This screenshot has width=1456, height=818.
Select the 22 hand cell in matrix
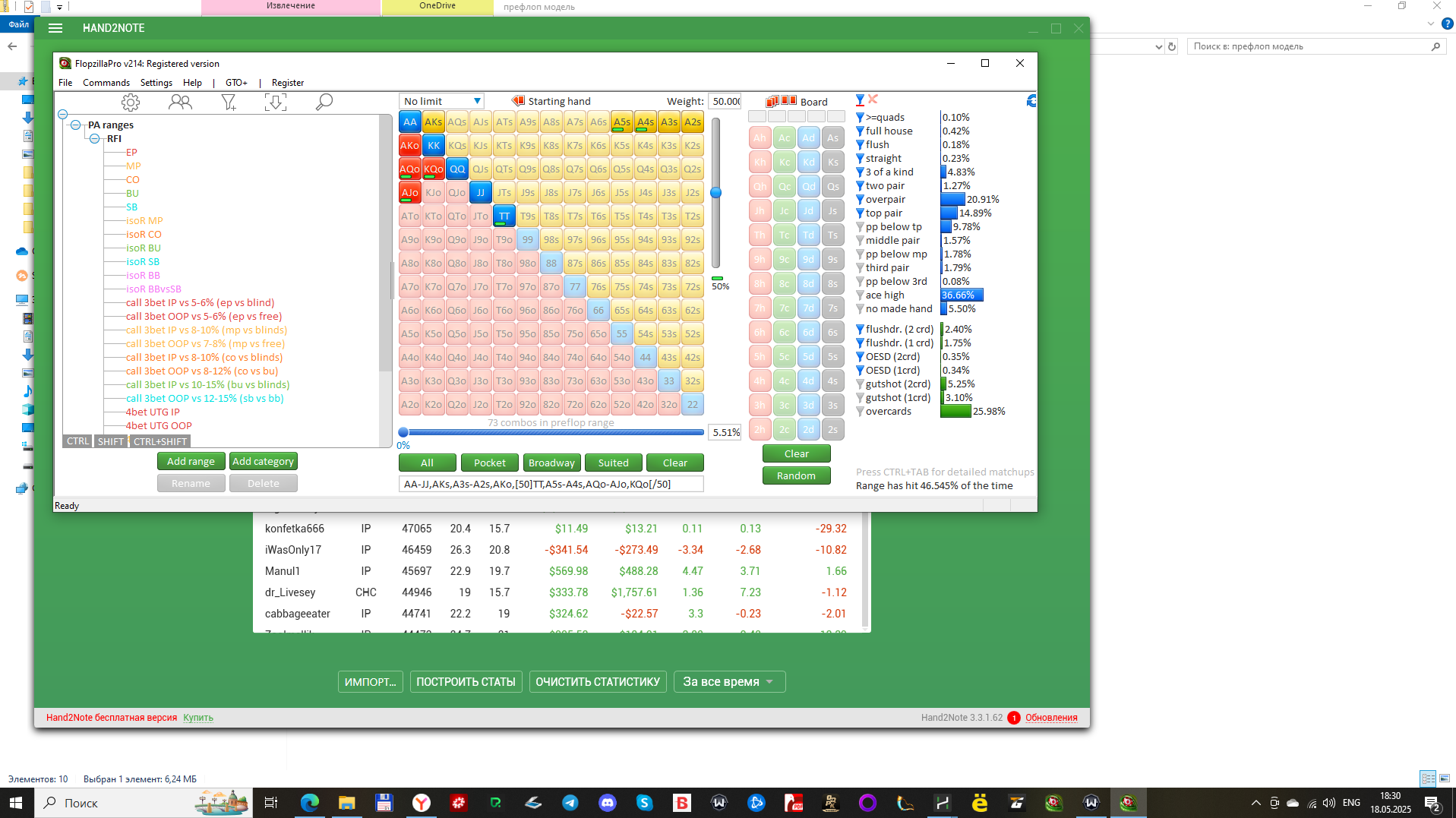coord(693,404)
